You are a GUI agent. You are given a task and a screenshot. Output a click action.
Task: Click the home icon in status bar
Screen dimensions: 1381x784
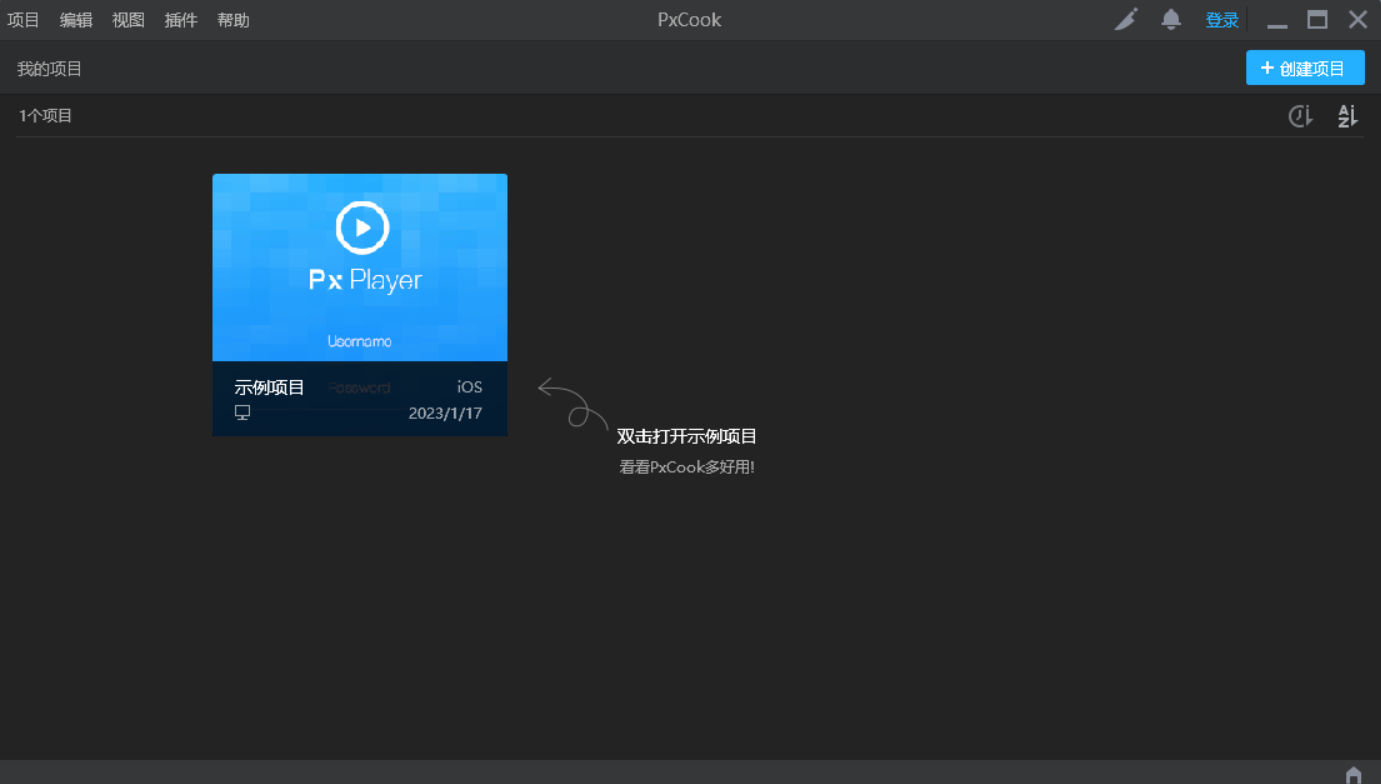[x=1354, y=774]
